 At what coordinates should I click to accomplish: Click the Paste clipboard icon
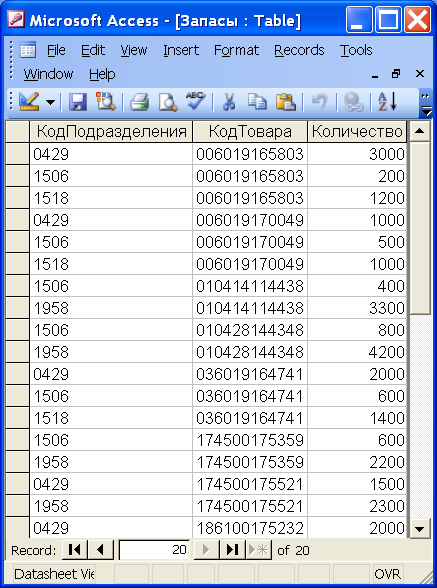[x=286, y=102]
